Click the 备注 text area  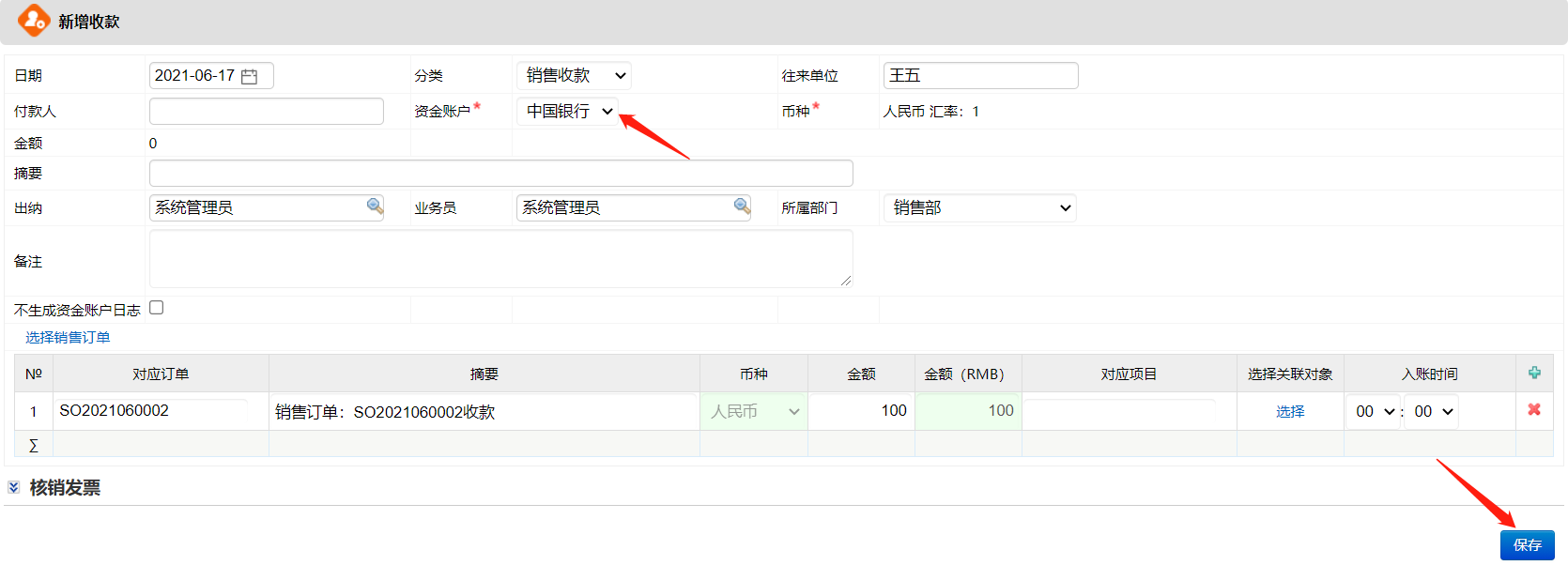[x=501, y=258]
